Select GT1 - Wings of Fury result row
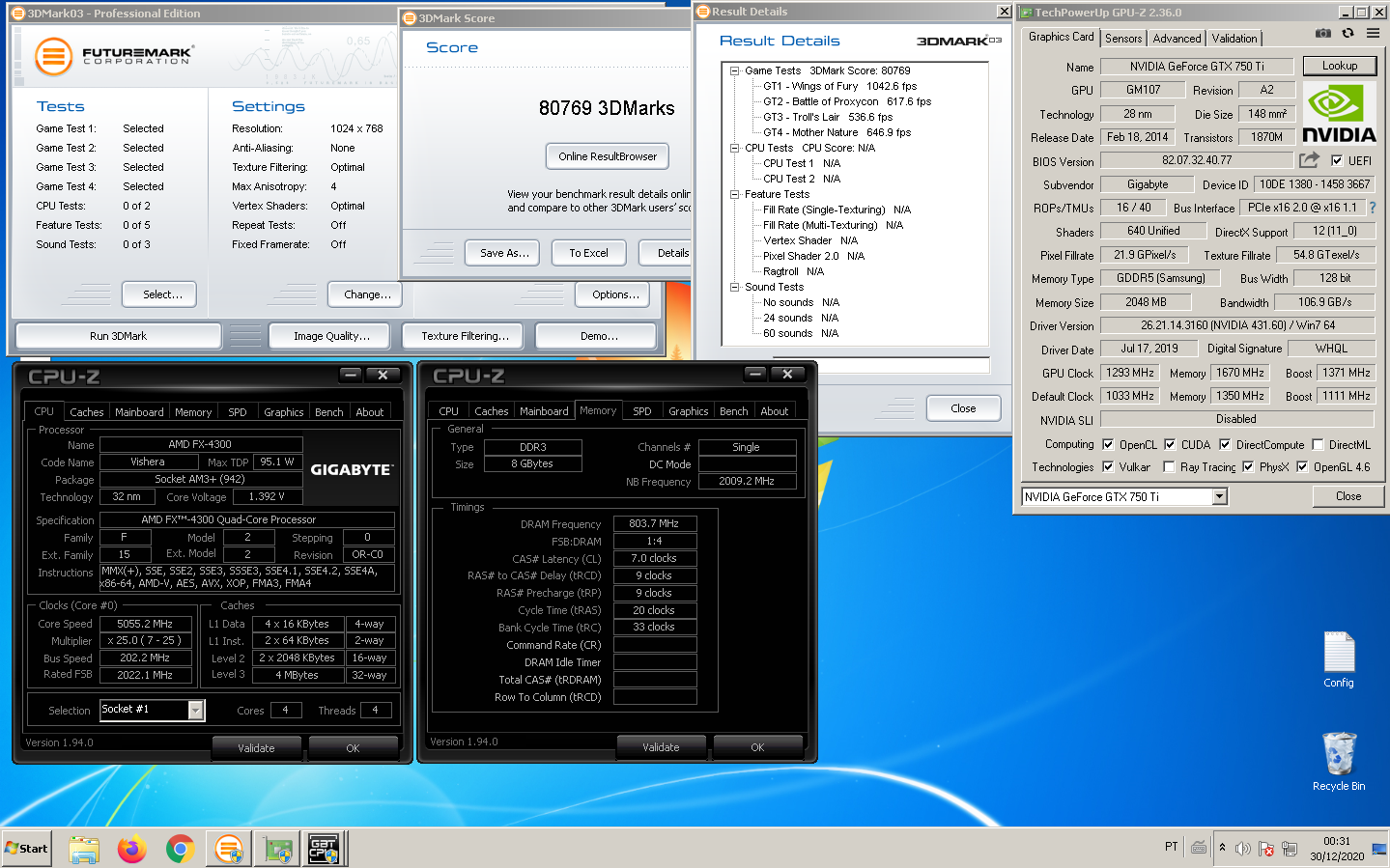Image resolution: width=1390 pixels, height=868 pixels. point(839,86)
